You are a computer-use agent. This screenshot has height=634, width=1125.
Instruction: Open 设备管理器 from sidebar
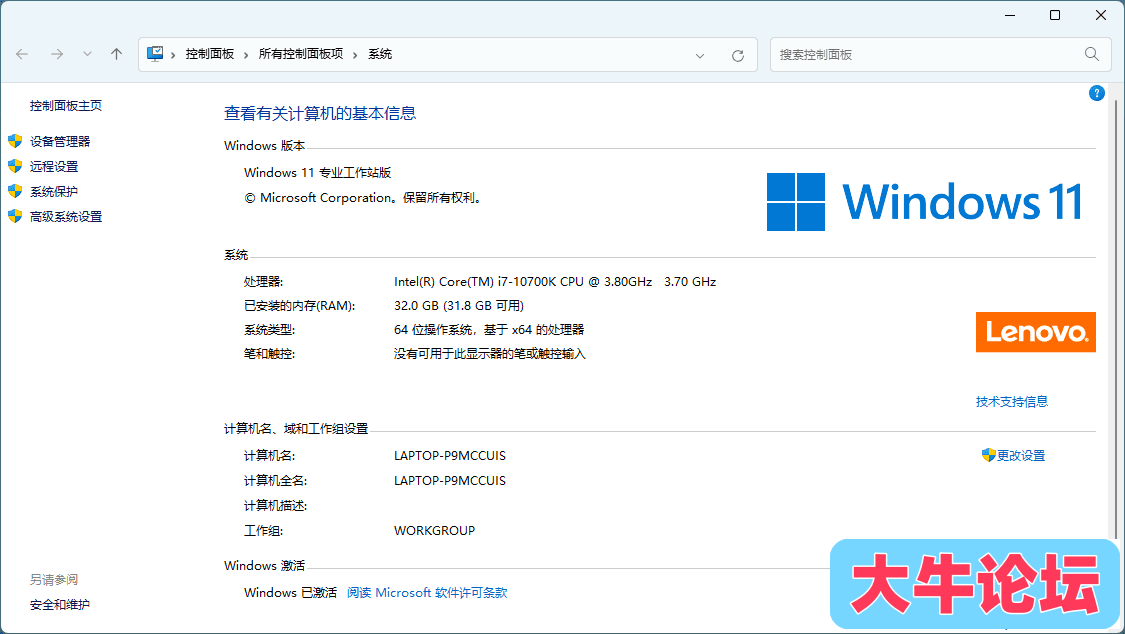60,141
